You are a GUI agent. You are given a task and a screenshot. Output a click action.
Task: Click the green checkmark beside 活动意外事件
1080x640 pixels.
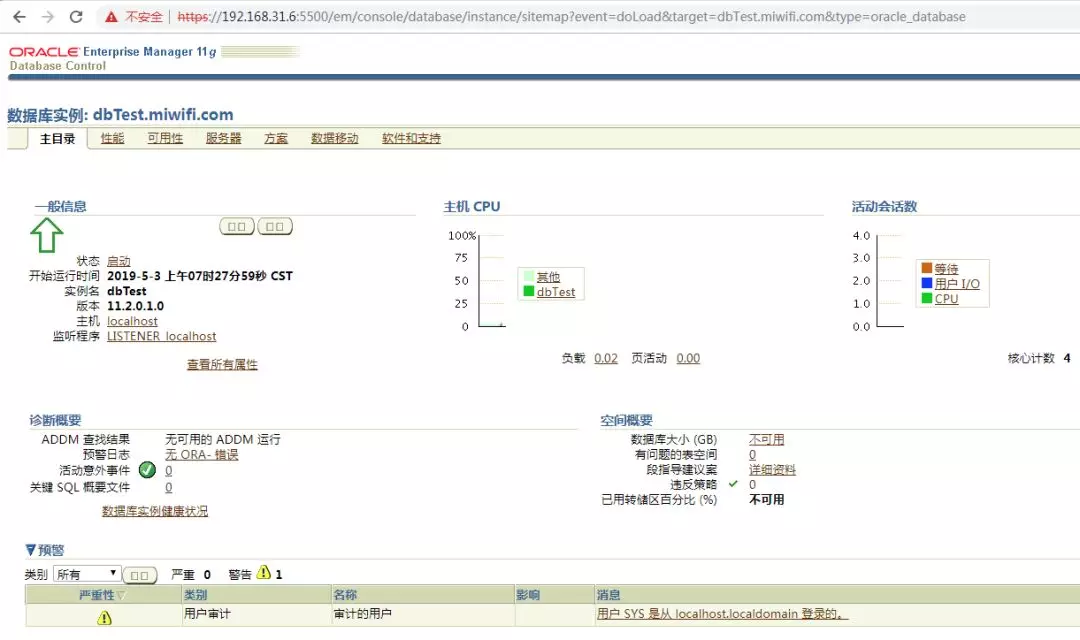click(147, 470)
